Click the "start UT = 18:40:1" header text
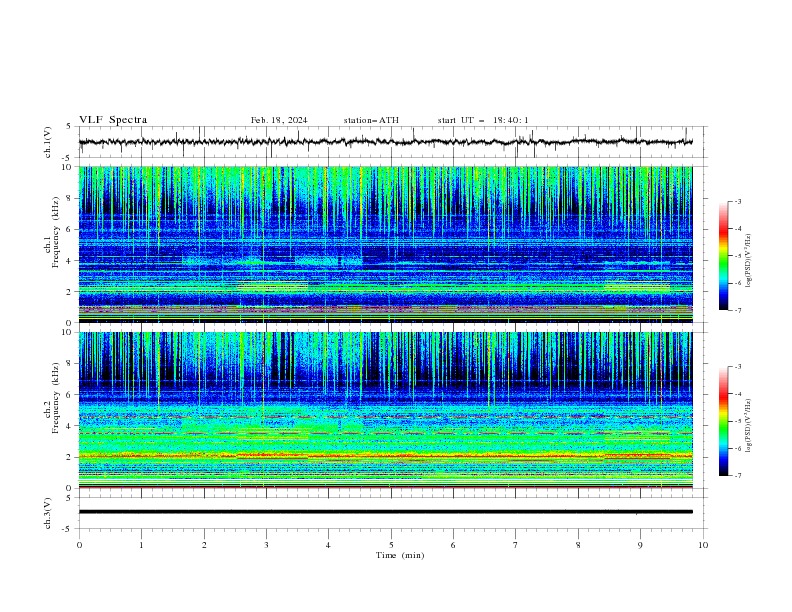The width and height of the screenshot is (792, 612). (x=483, y=120)
